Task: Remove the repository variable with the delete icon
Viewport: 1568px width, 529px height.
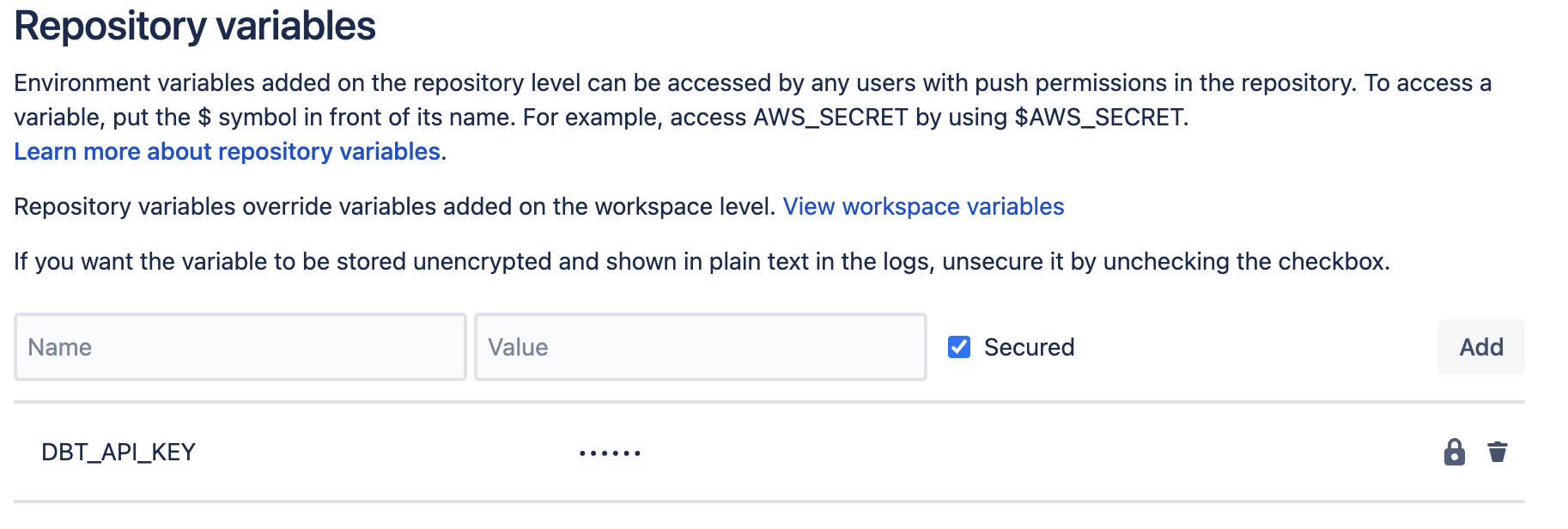Action: tap(1498, 451)
